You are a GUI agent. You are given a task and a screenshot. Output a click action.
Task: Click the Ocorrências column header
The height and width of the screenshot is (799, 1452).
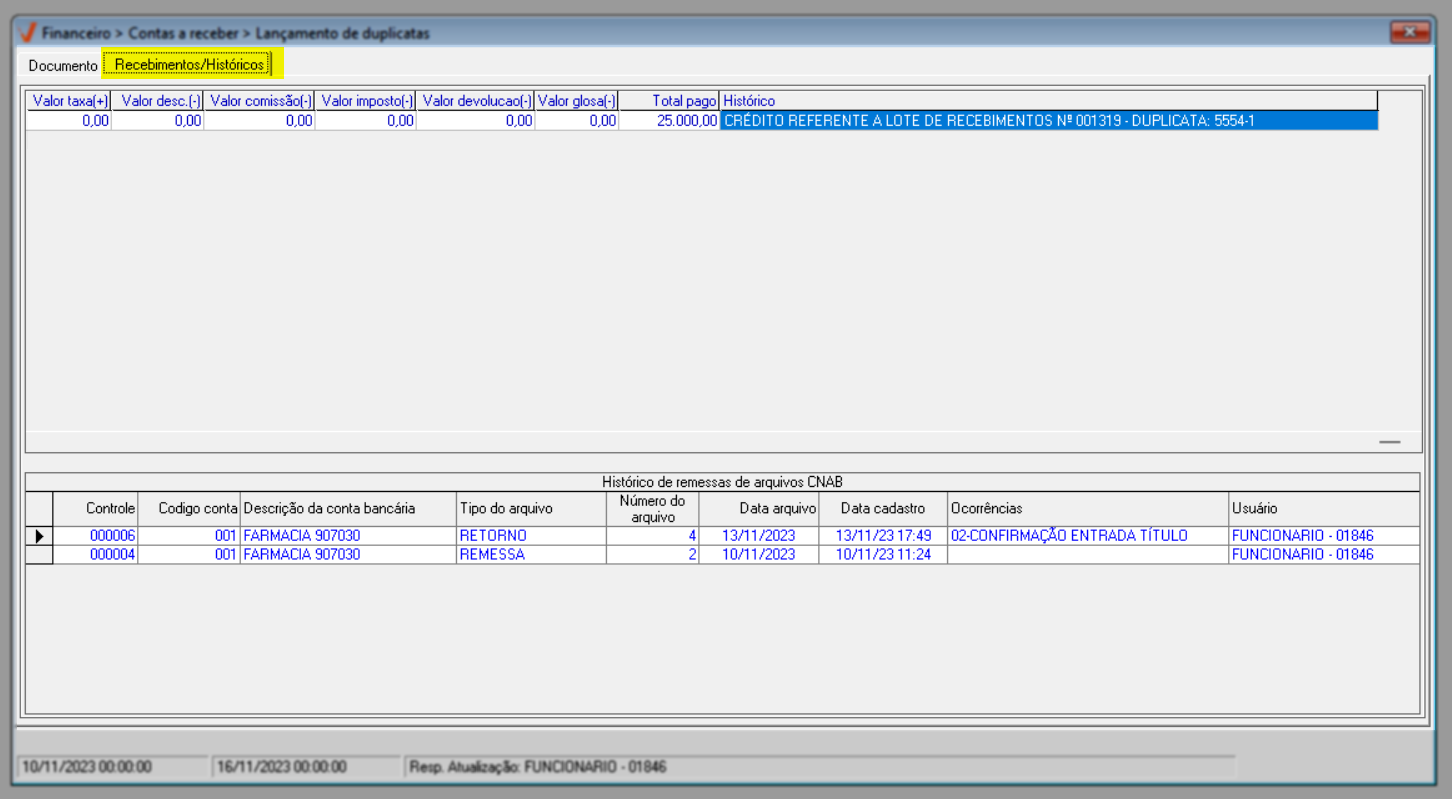(1088, 509)
